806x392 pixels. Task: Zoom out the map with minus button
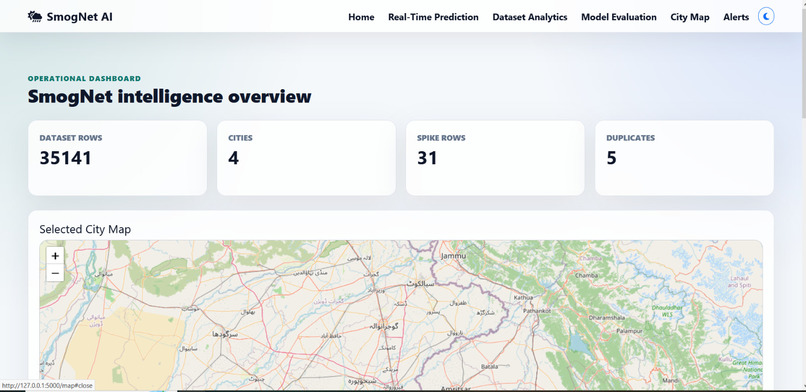(x=55, y=273)
